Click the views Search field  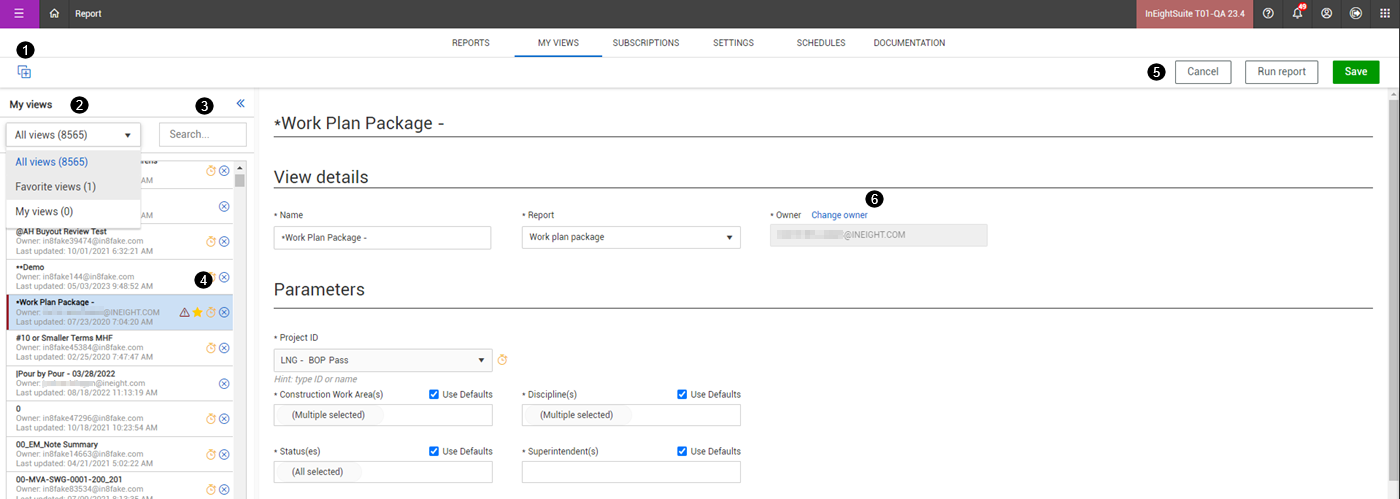pos(203,134)
